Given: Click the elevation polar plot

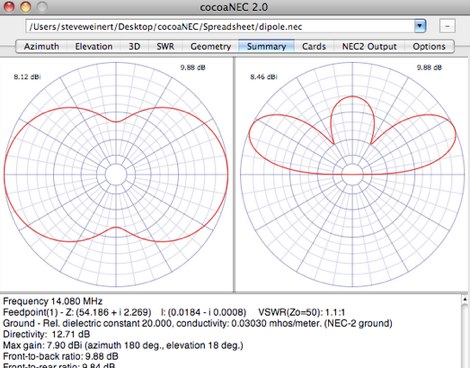Looking at the screenshot, I should click(x=352, y=174).
